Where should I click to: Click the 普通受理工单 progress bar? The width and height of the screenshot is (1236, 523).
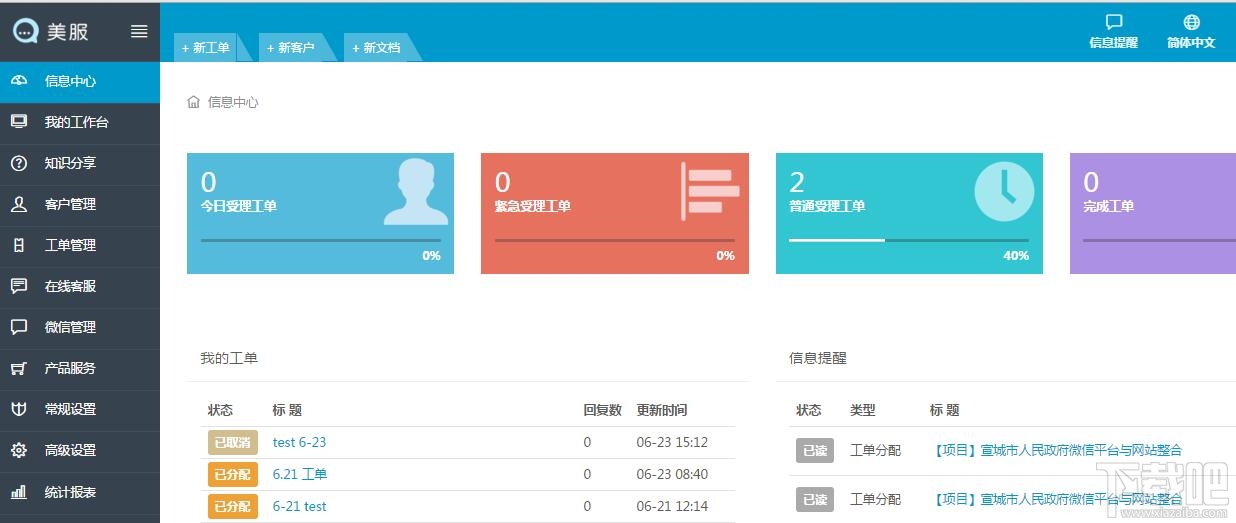(909, 240)
